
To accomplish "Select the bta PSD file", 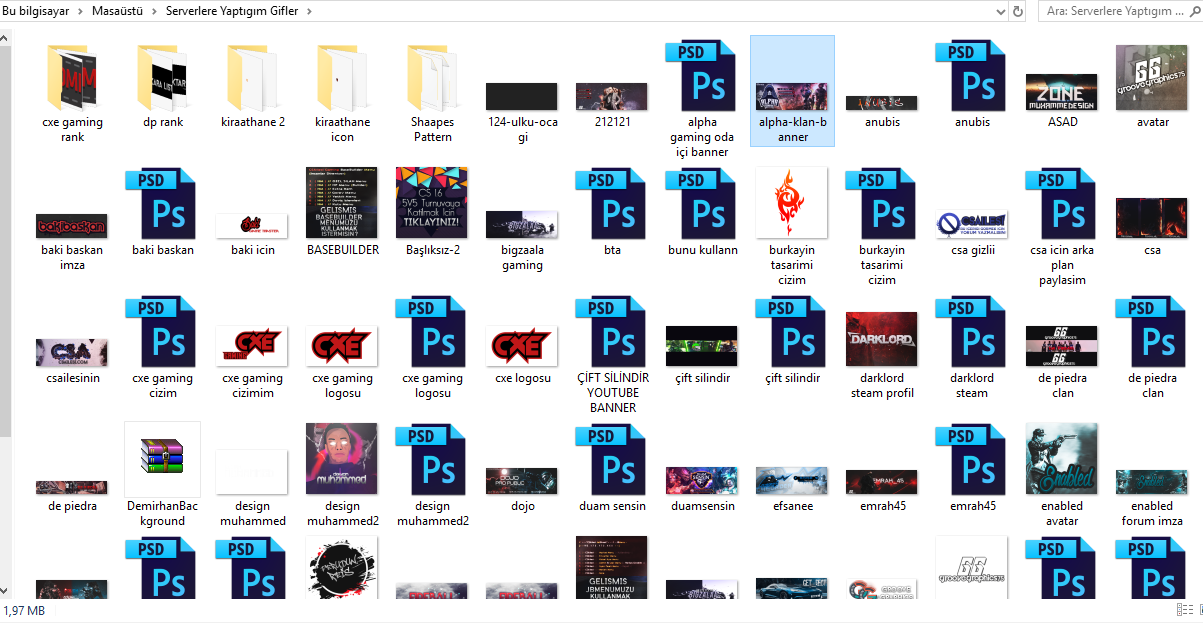I will point(612,204).
